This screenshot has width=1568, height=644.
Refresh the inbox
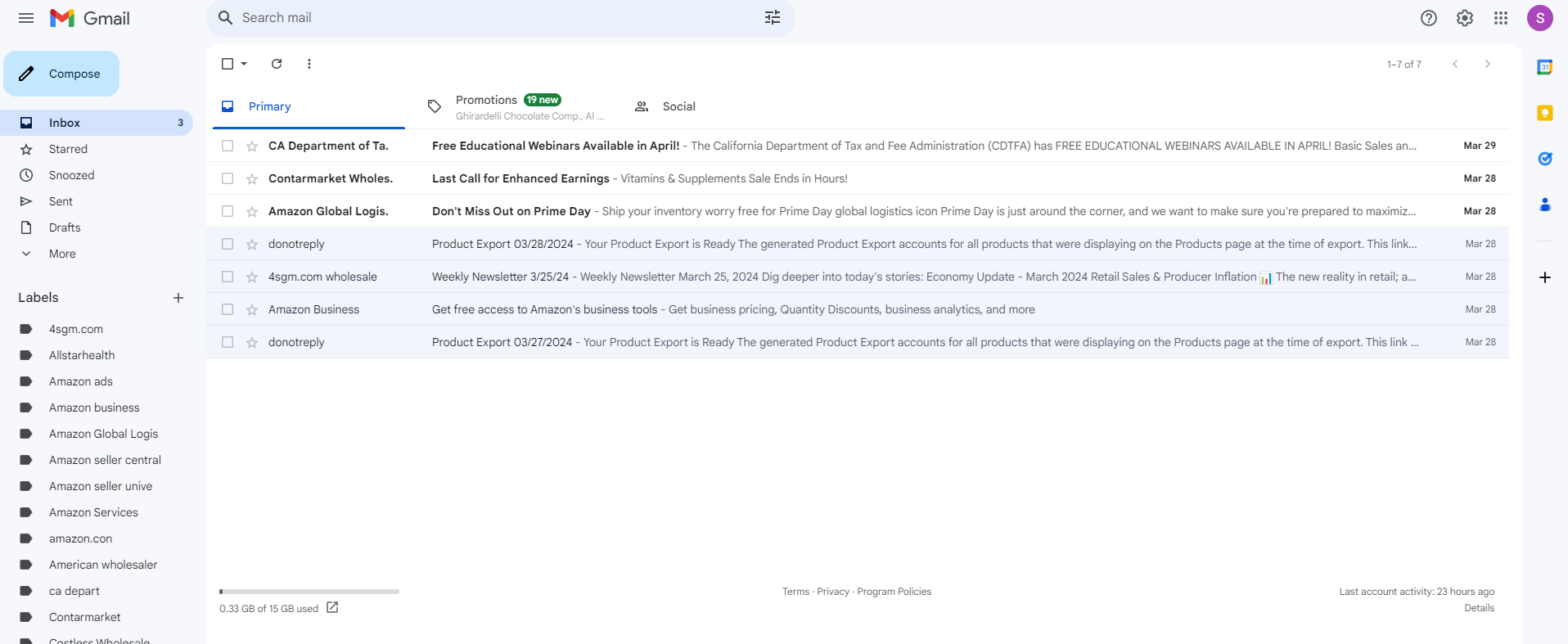[x=277, y=64]
